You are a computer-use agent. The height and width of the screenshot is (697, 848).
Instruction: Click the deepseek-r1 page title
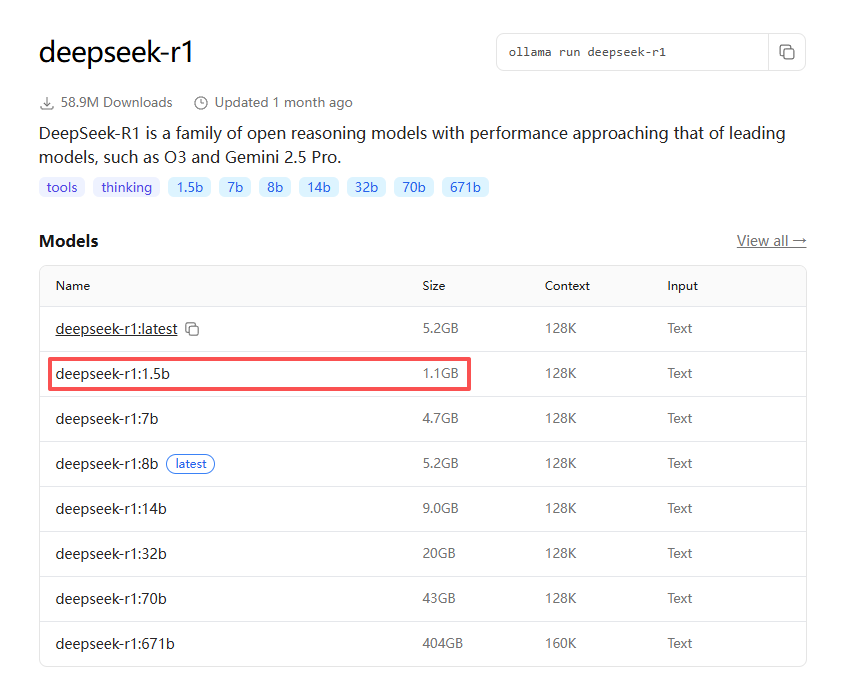(x=116, y=52)
